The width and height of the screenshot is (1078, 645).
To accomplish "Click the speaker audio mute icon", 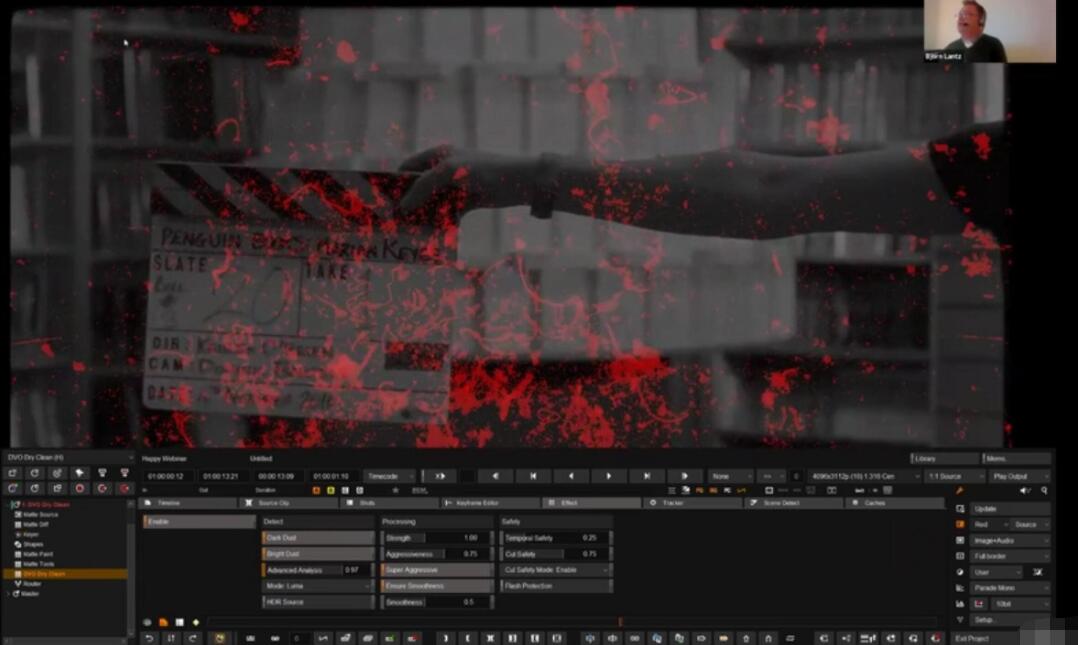I will (1024, 491).
